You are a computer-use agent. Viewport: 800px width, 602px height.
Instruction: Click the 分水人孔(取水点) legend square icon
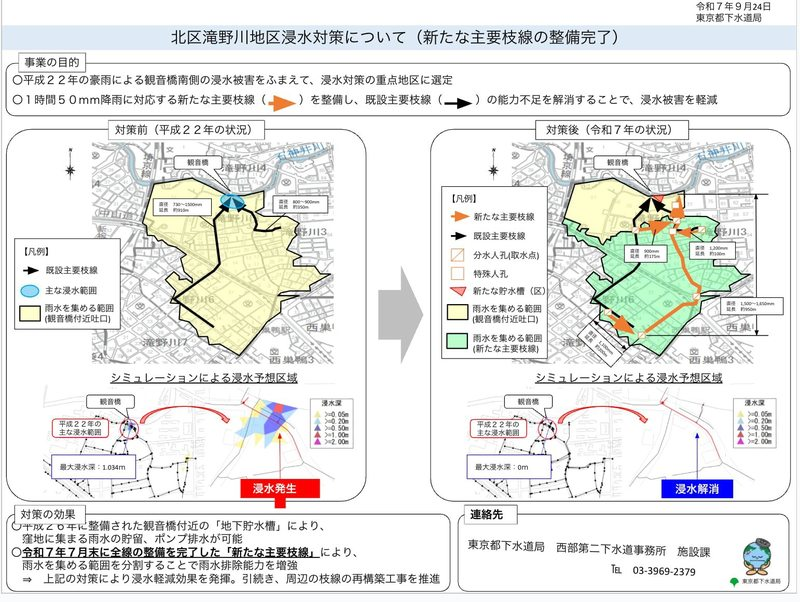[458, 255]
